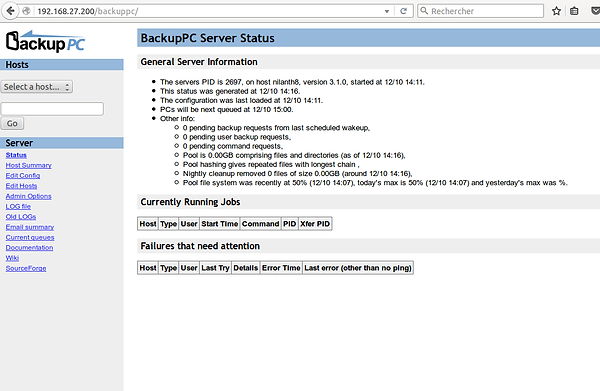Click the address bar URL
The height and width of the screenshot is (391, 600).
coord(88,11)
